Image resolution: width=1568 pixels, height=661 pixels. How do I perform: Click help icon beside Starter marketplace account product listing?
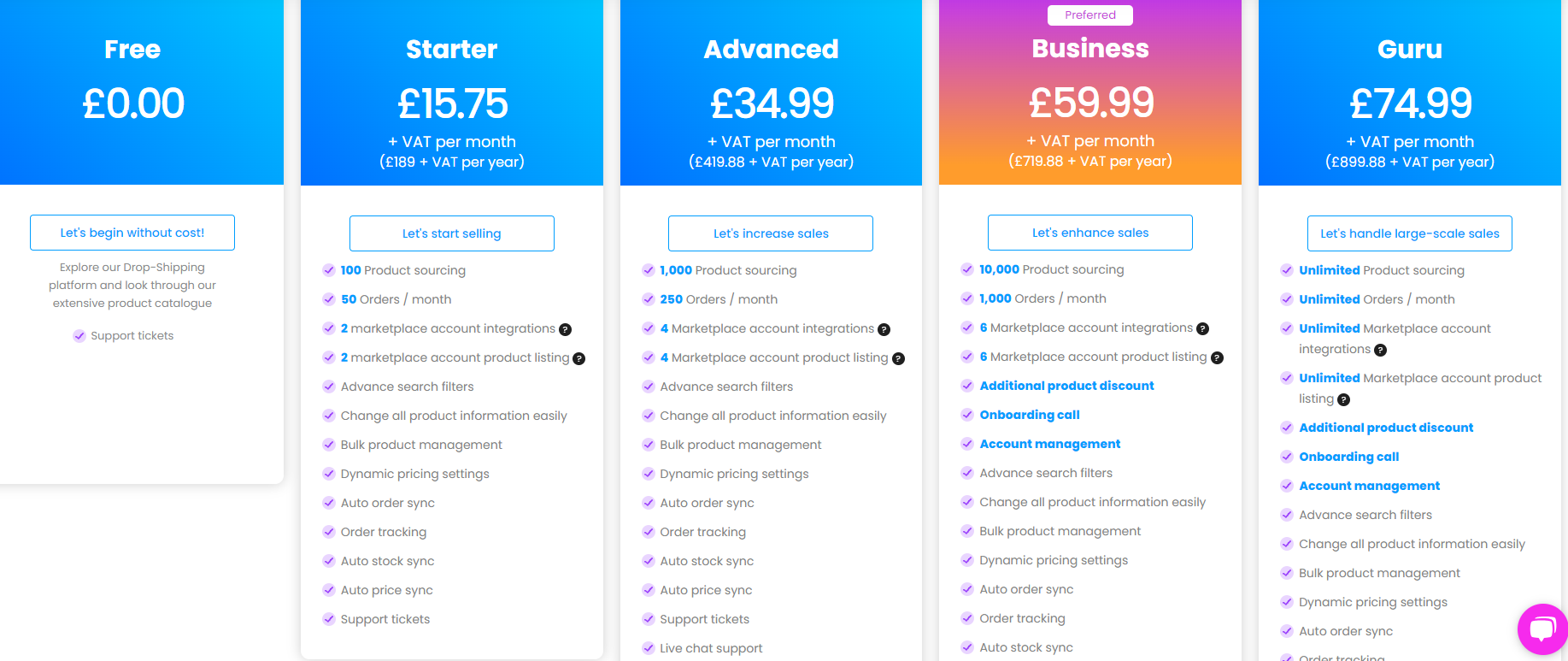pyautogui.click(x=578, y=358)
